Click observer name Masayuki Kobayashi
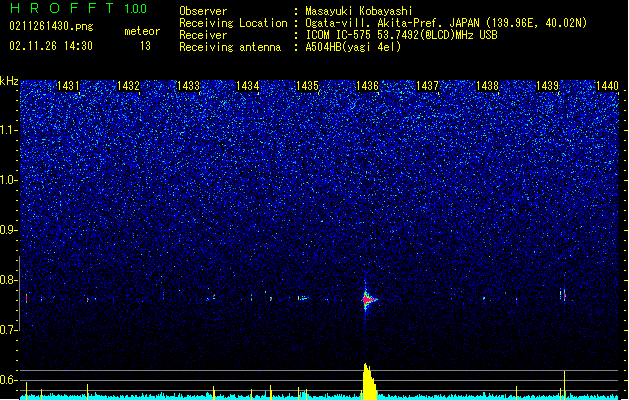Image resolution: width=629 pixels, height=400 pixels. coord(359,11)
